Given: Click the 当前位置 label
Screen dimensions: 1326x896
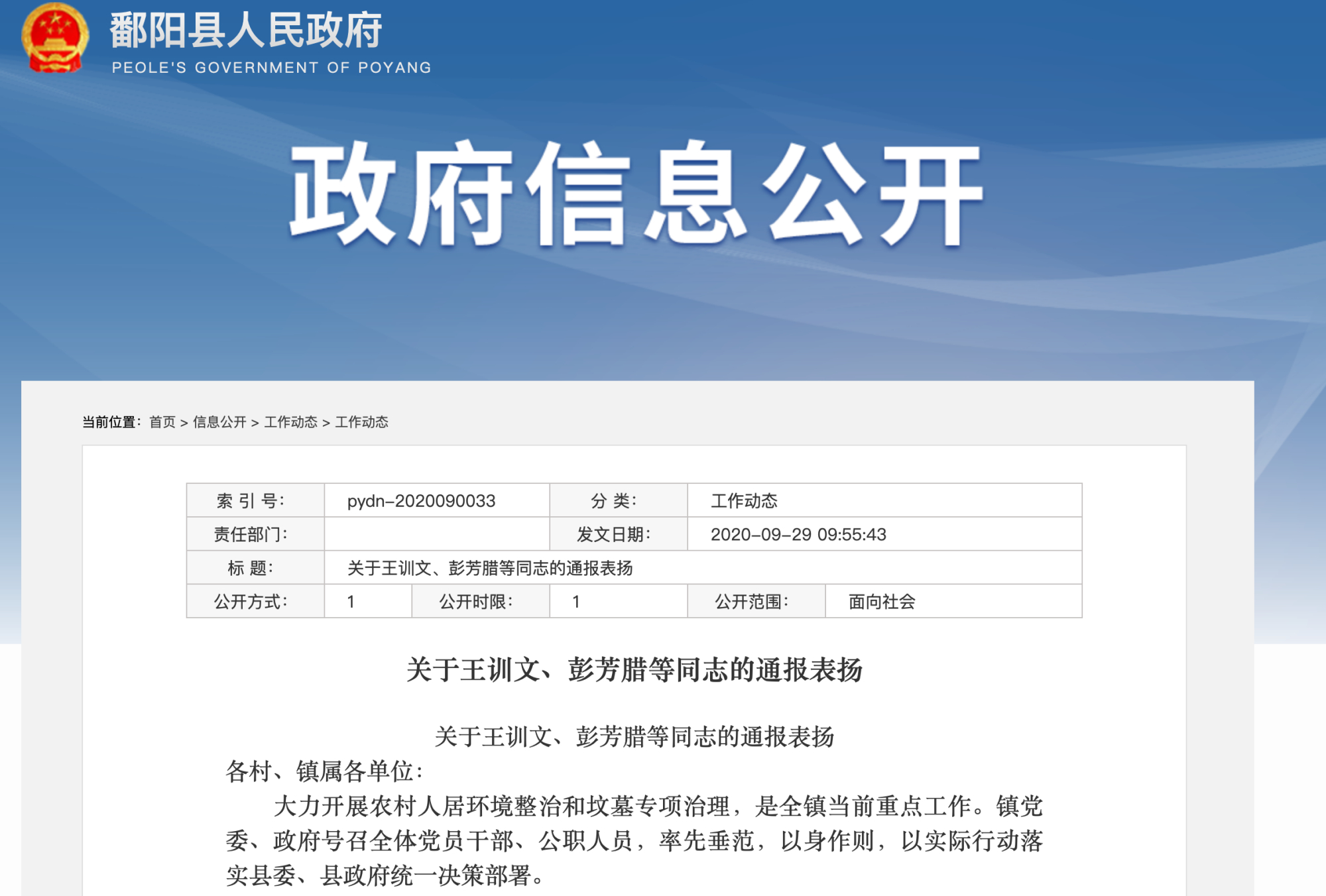Looking at the screenshot, I should point(111,422).
